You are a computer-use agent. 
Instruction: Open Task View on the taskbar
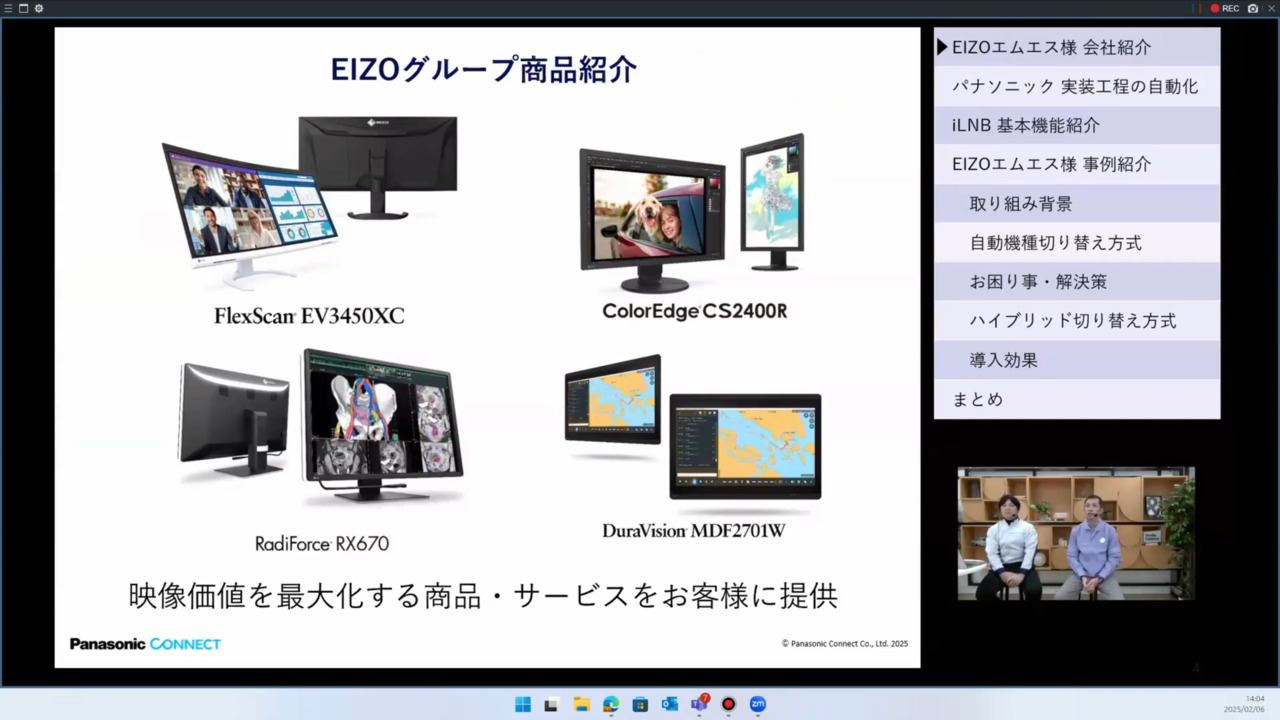[x=551, y=704]
